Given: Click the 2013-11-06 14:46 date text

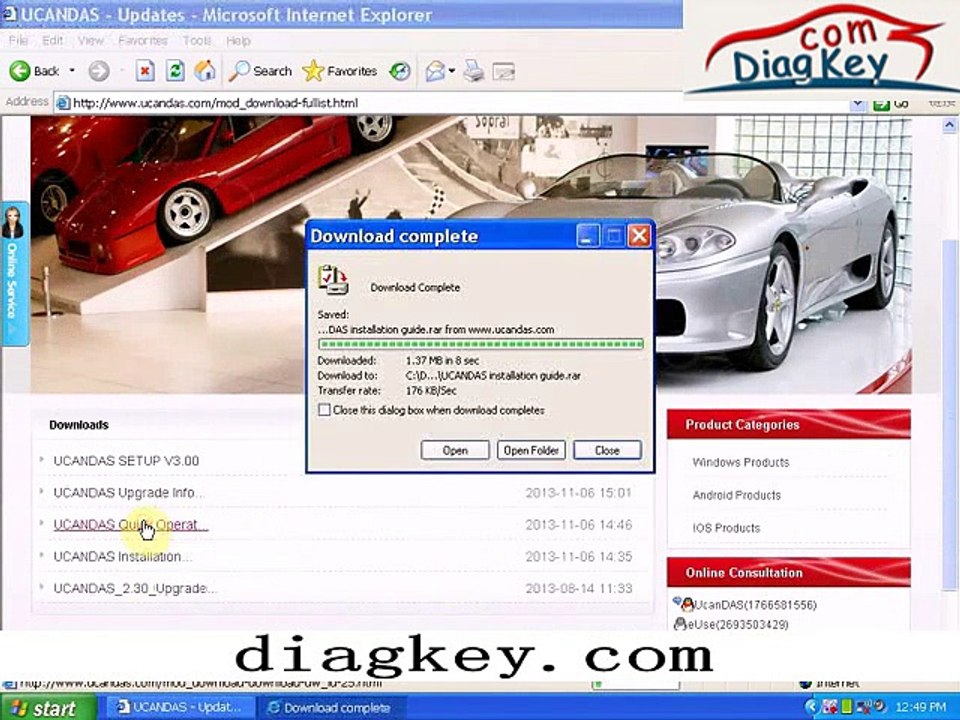Looking at the screenshot, I should pos(578,525).
